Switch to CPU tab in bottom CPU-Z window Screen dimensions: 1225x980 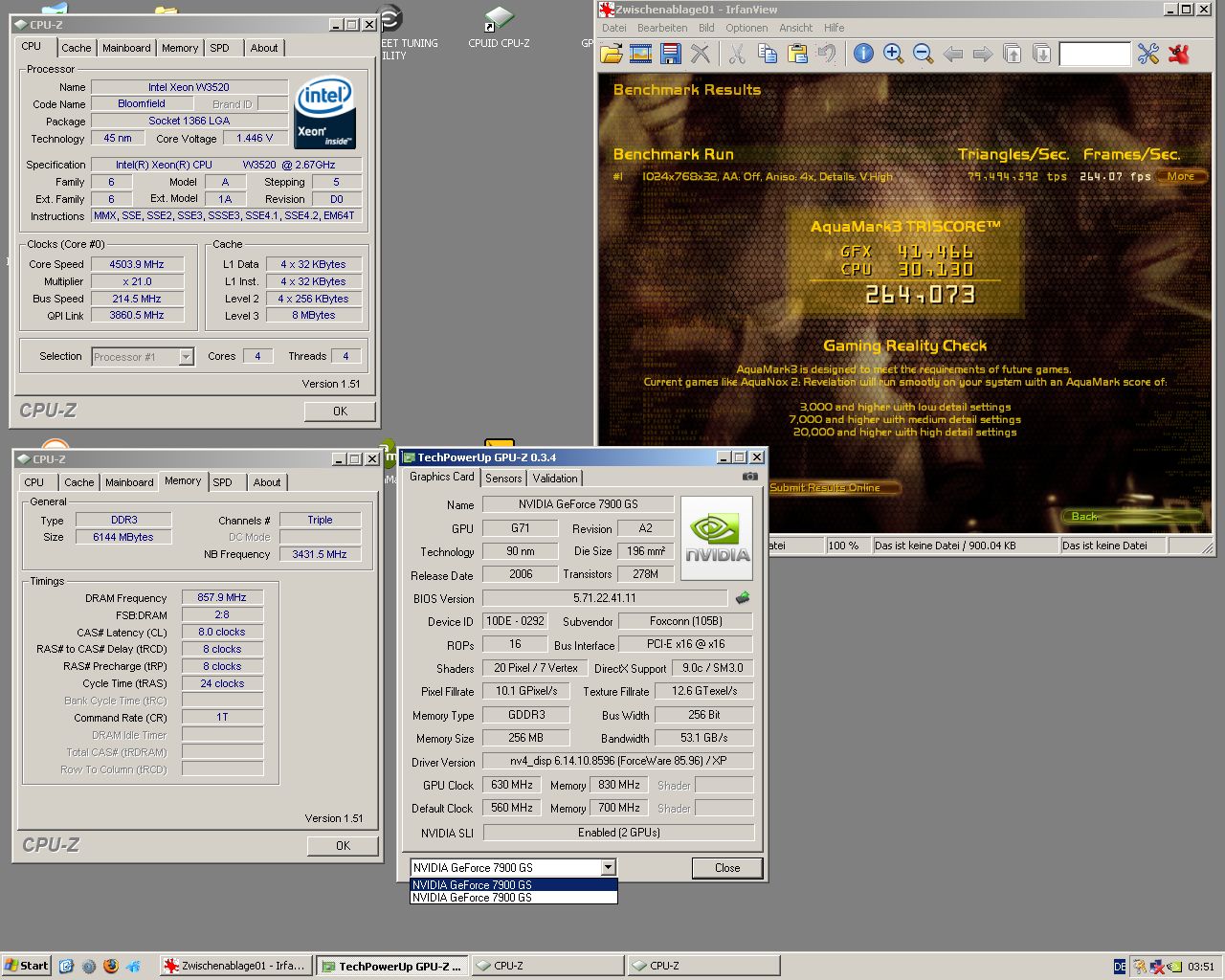[34, 482]
